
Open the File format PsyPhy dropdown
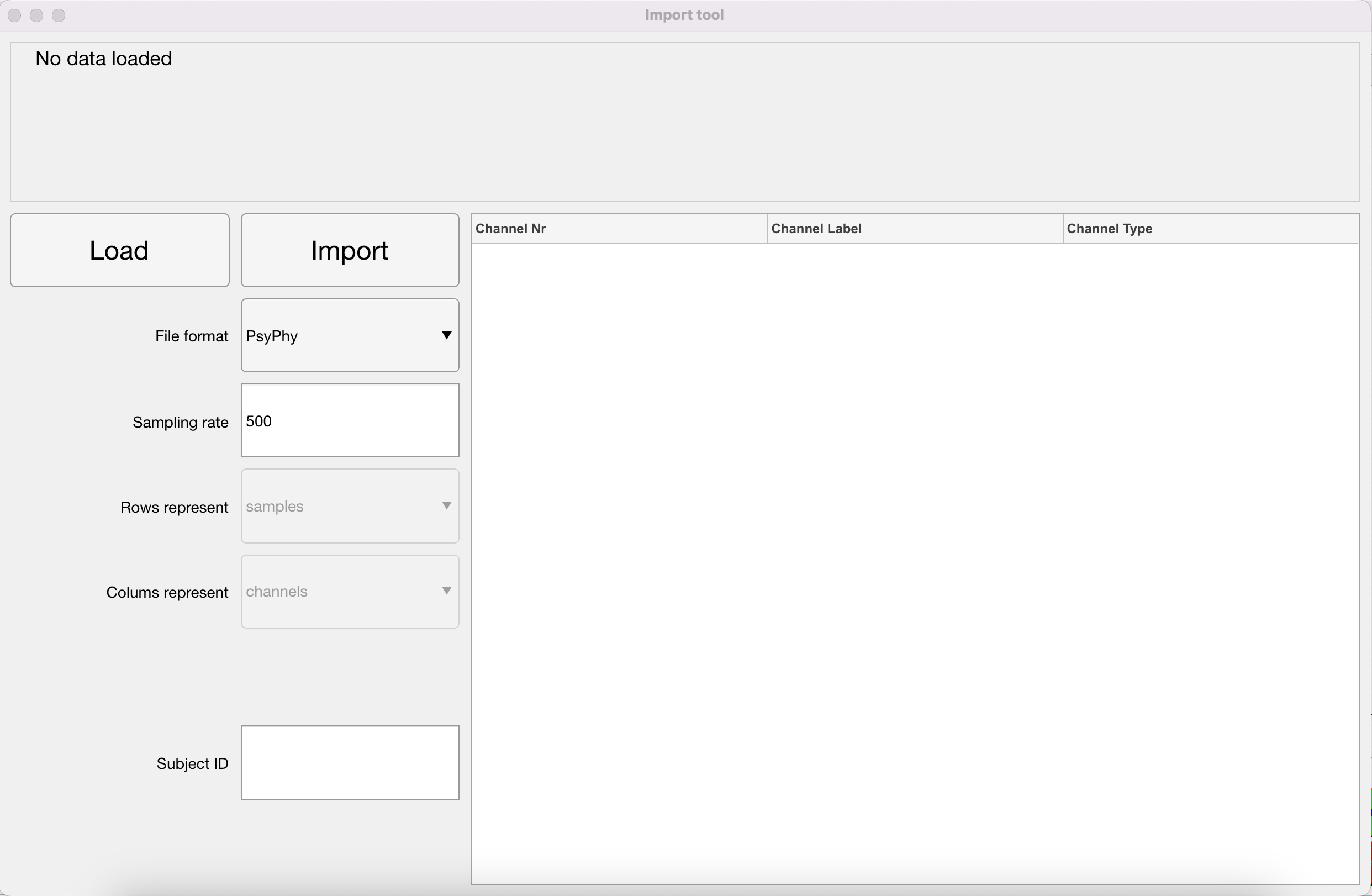340,335
